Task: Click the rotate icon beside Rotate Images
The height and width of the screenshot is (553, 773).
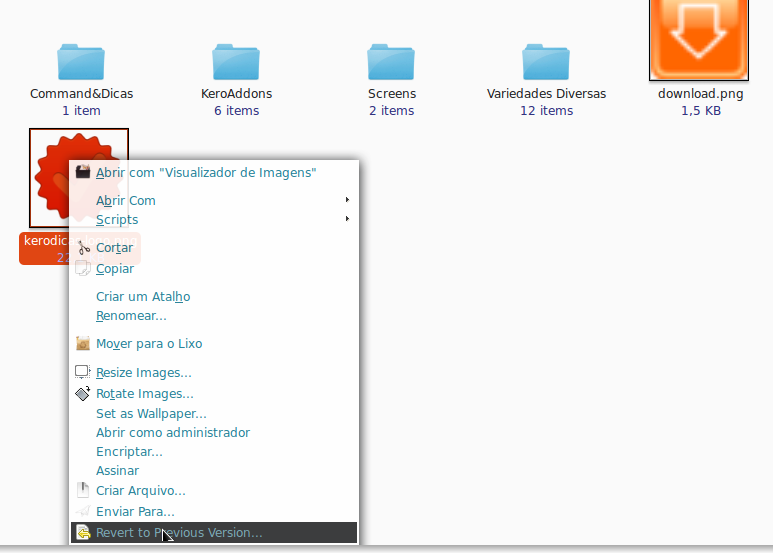Action: (x=83, y=393)
